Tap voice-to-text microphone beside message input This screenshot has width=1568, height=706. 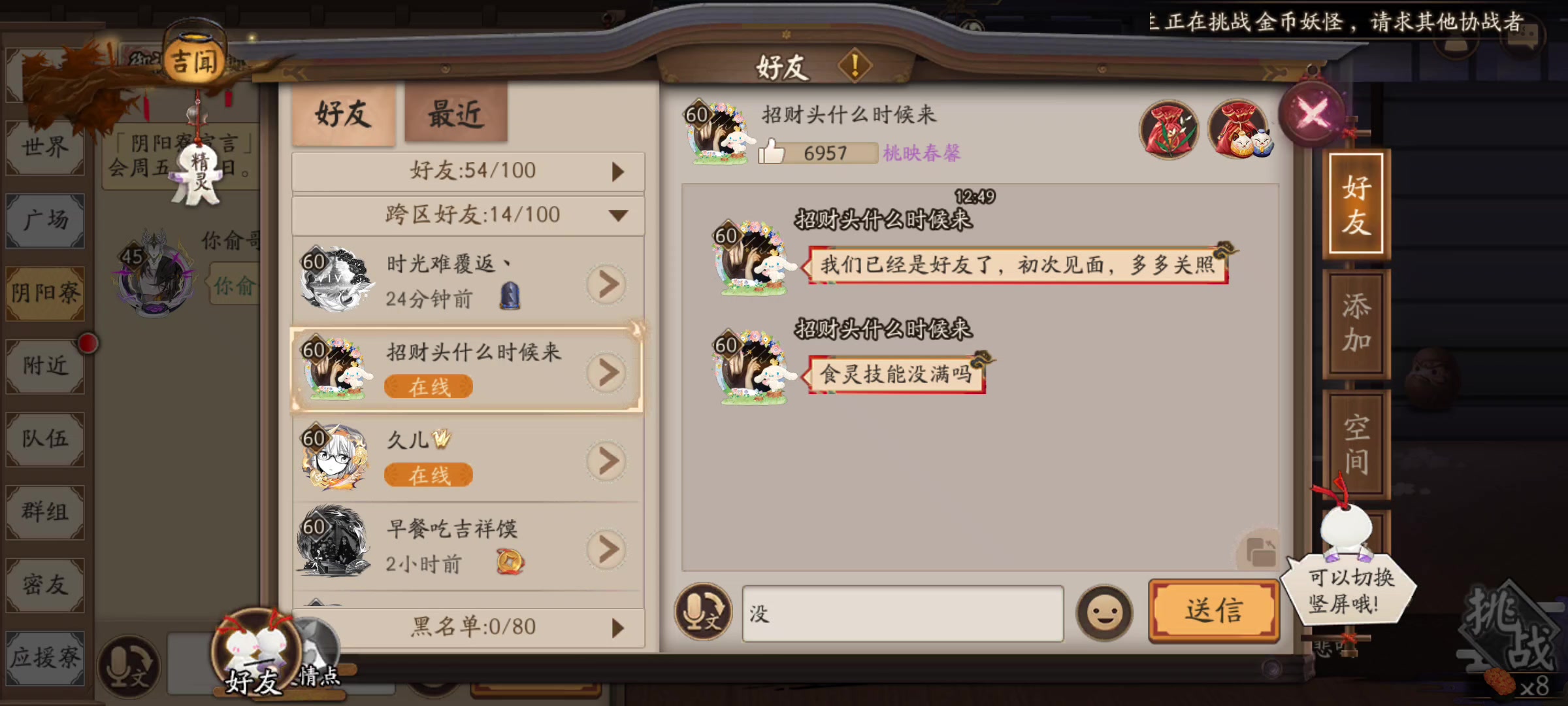point(703,612)
